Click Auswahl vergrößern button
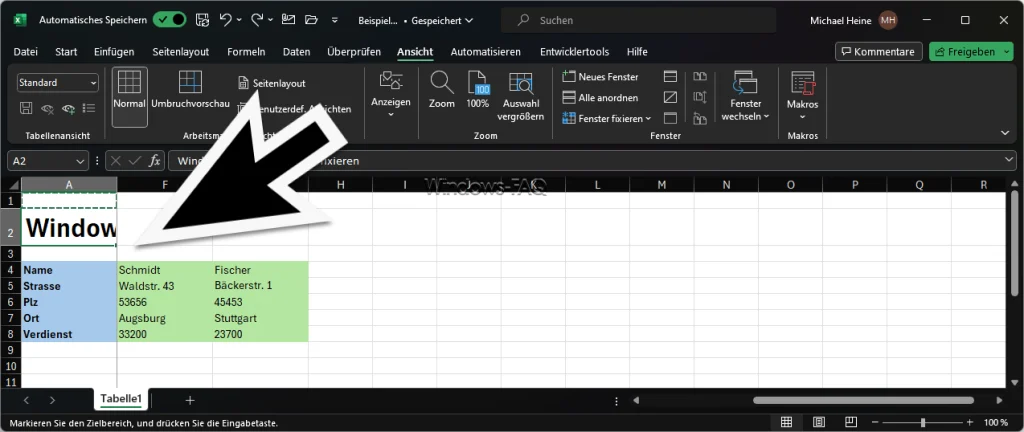 (x=520, y=97)
